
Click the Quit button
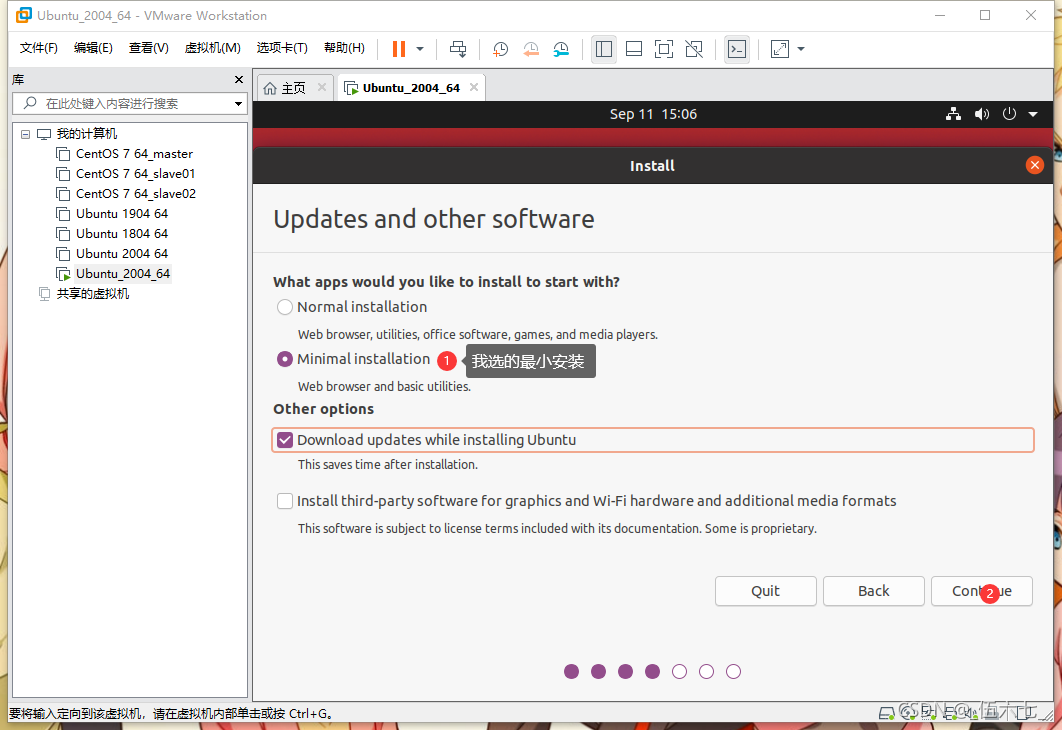(x=765, y=591)
